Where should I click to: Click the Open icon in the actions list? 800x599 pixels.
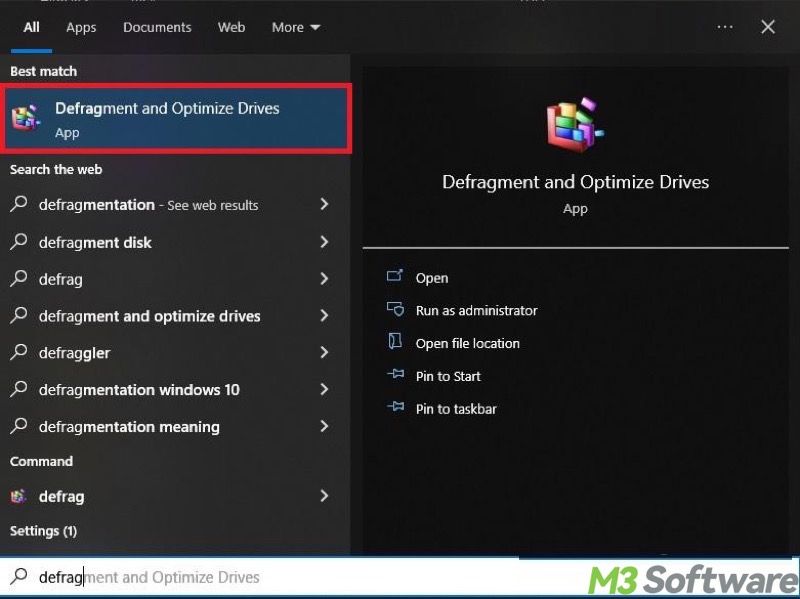click(x=395, y=277)
